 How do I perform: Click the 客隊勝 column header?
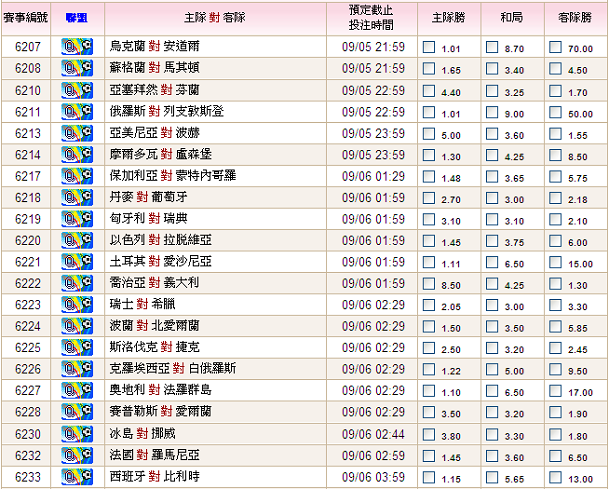(x=575, y=18)
